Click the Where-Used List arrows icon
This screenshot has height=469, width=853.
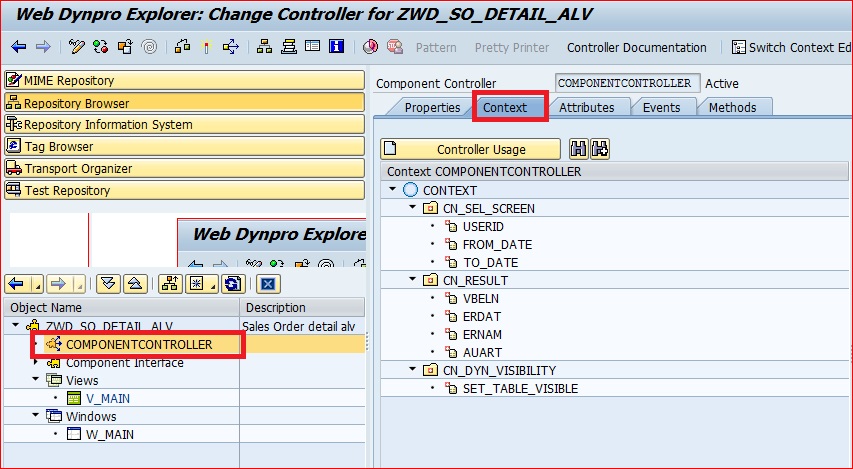[x=231, y=47]
